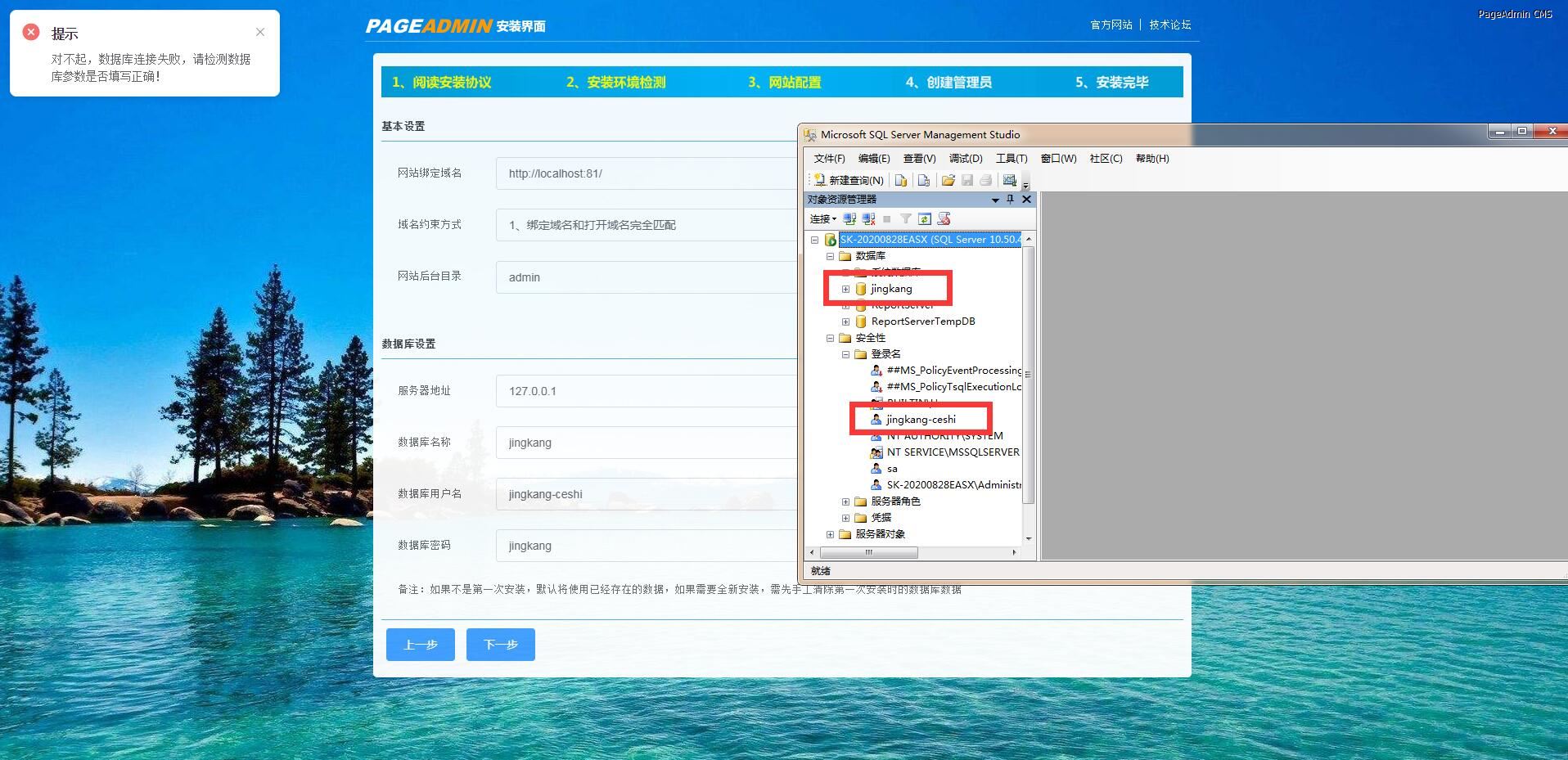Click the Open File folder icon in SSMS toolbar
This screenshot has height=760, width=1568.
tap(948, 180)
